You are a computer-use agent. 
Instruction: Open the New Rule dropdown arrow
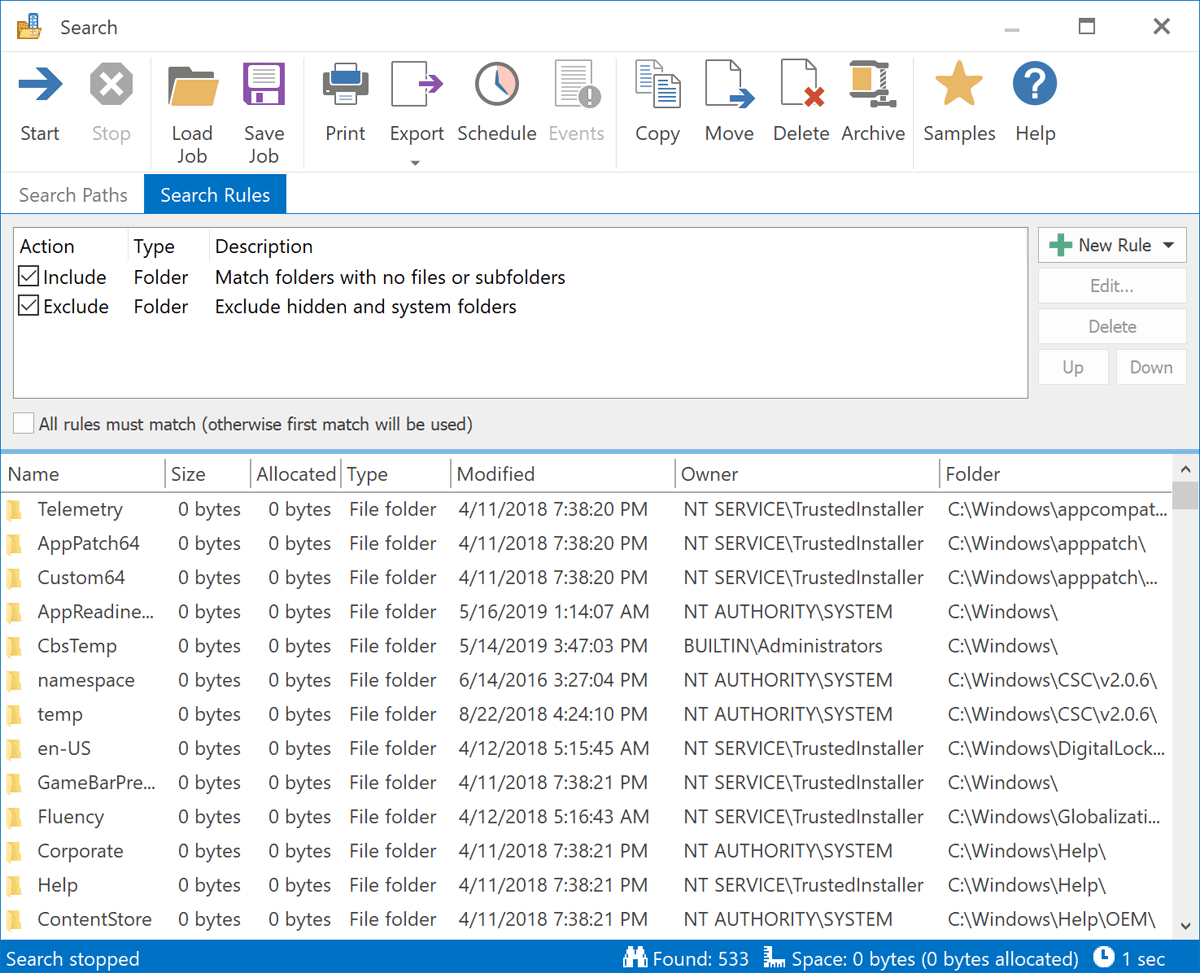pos(1168,245)
